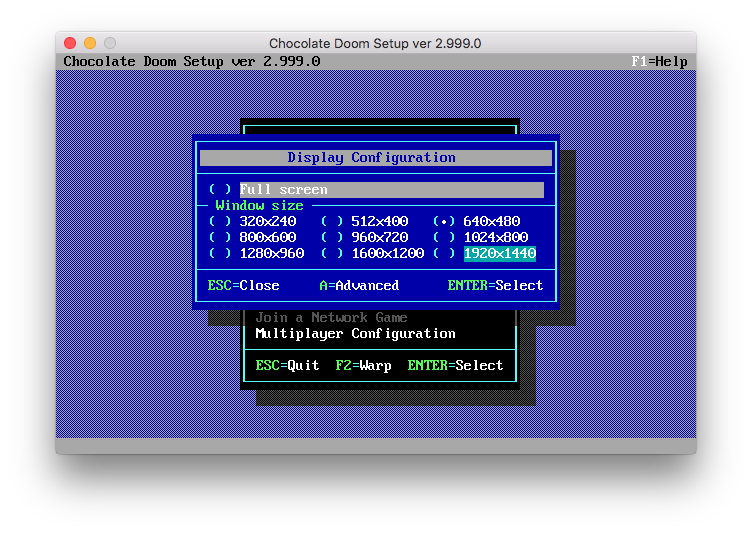Click the Chocolate Doom Setup header text
This screenshot has height=534, width=752.
[192, 61]
